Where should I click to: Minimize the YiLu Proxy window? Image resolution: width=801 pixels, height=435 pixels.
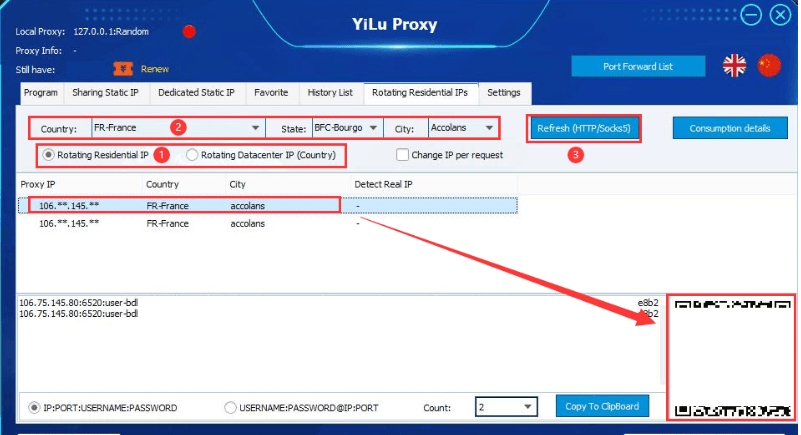coord(751,15)
